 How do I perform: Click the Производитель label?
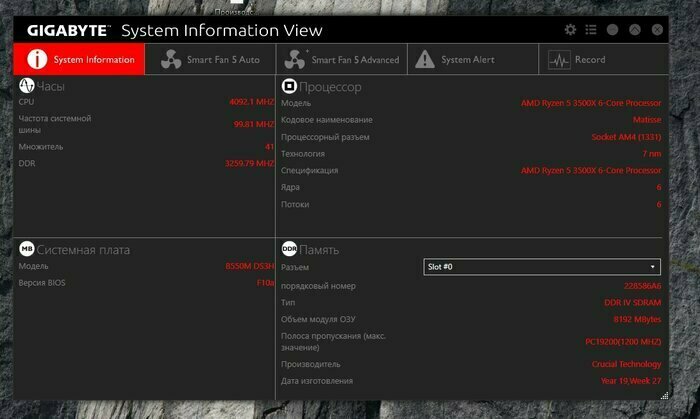[310, 364]
